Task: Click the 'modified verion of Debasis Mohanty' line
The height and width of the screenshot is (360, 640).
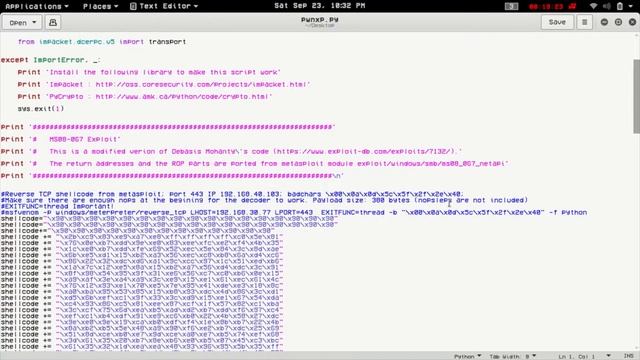Action: tap(231, 151)
